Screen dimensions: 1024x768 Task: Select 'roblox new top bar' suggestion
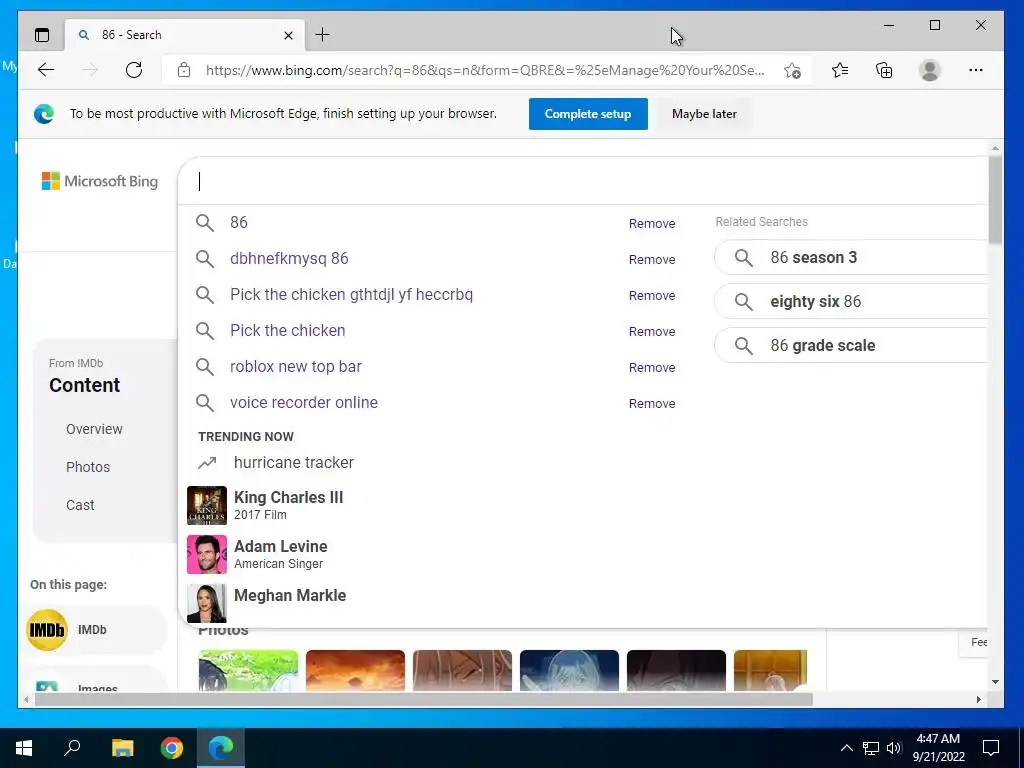coord(295,366)
